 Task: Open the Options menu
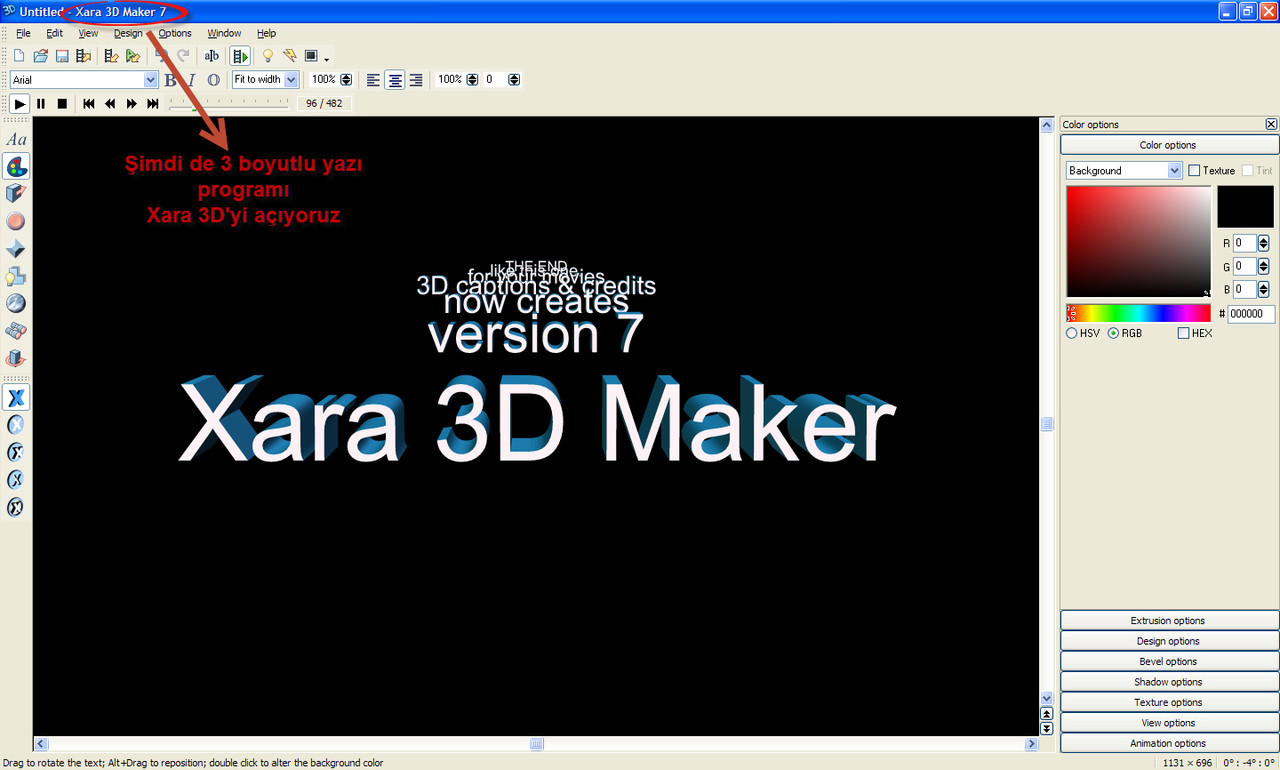click(x=175, y=33)
